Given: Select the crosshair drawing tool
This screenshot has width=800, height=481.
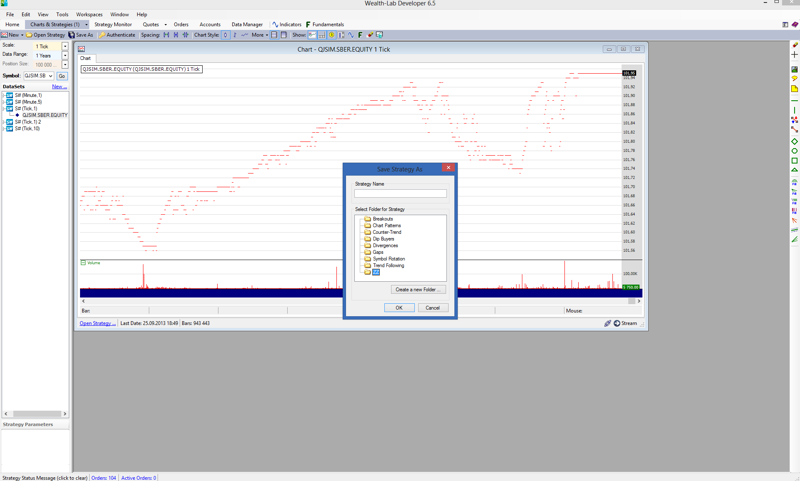Looking at the screenshot, I should tap(795, 55).
